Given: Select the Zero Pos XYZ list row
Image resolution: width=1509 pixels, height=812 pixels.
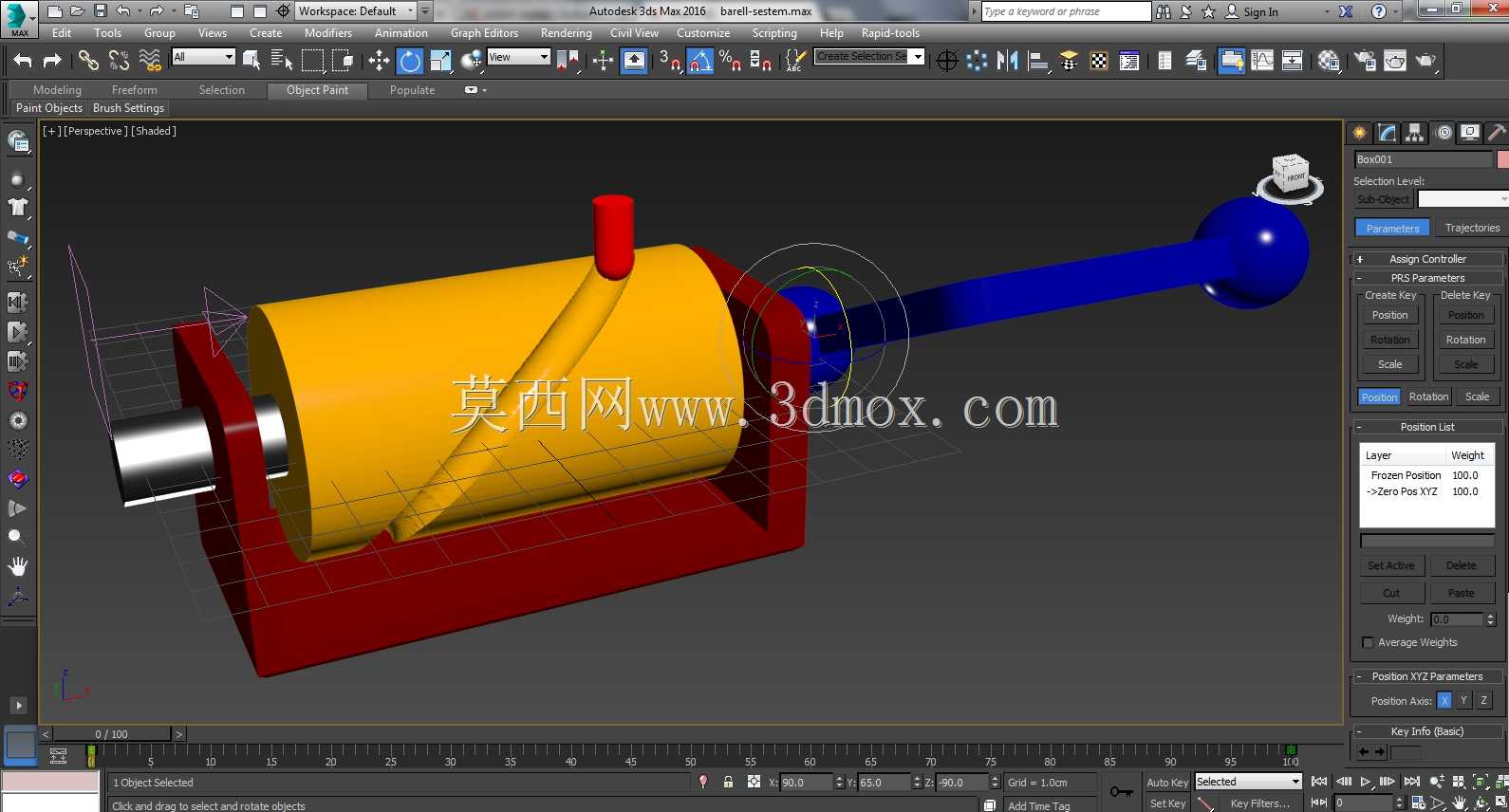Looking at the screenshot, I should click(x=1426, y=491).
